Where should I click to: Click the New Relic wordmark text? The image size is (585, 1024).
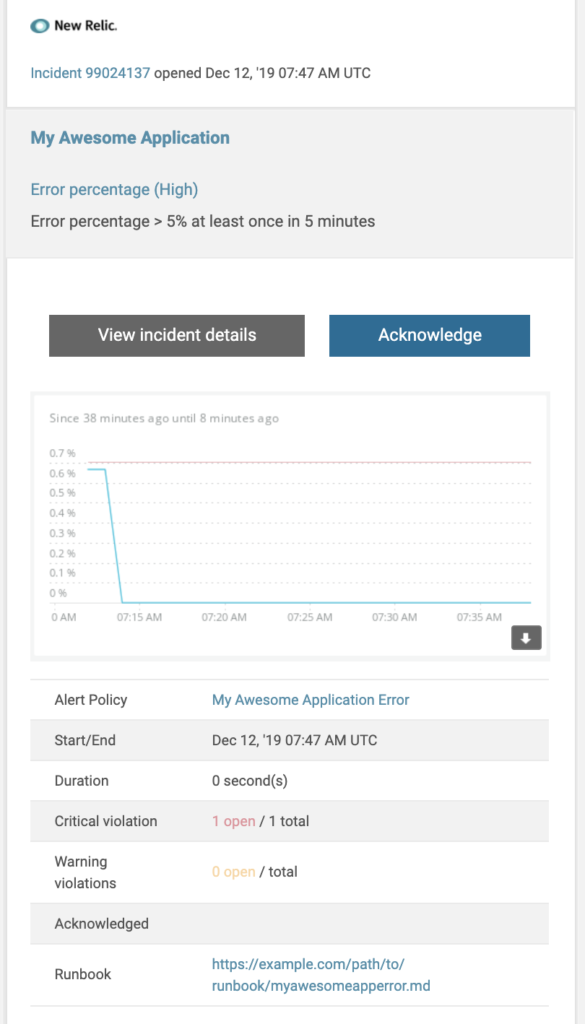click(86, 26)
